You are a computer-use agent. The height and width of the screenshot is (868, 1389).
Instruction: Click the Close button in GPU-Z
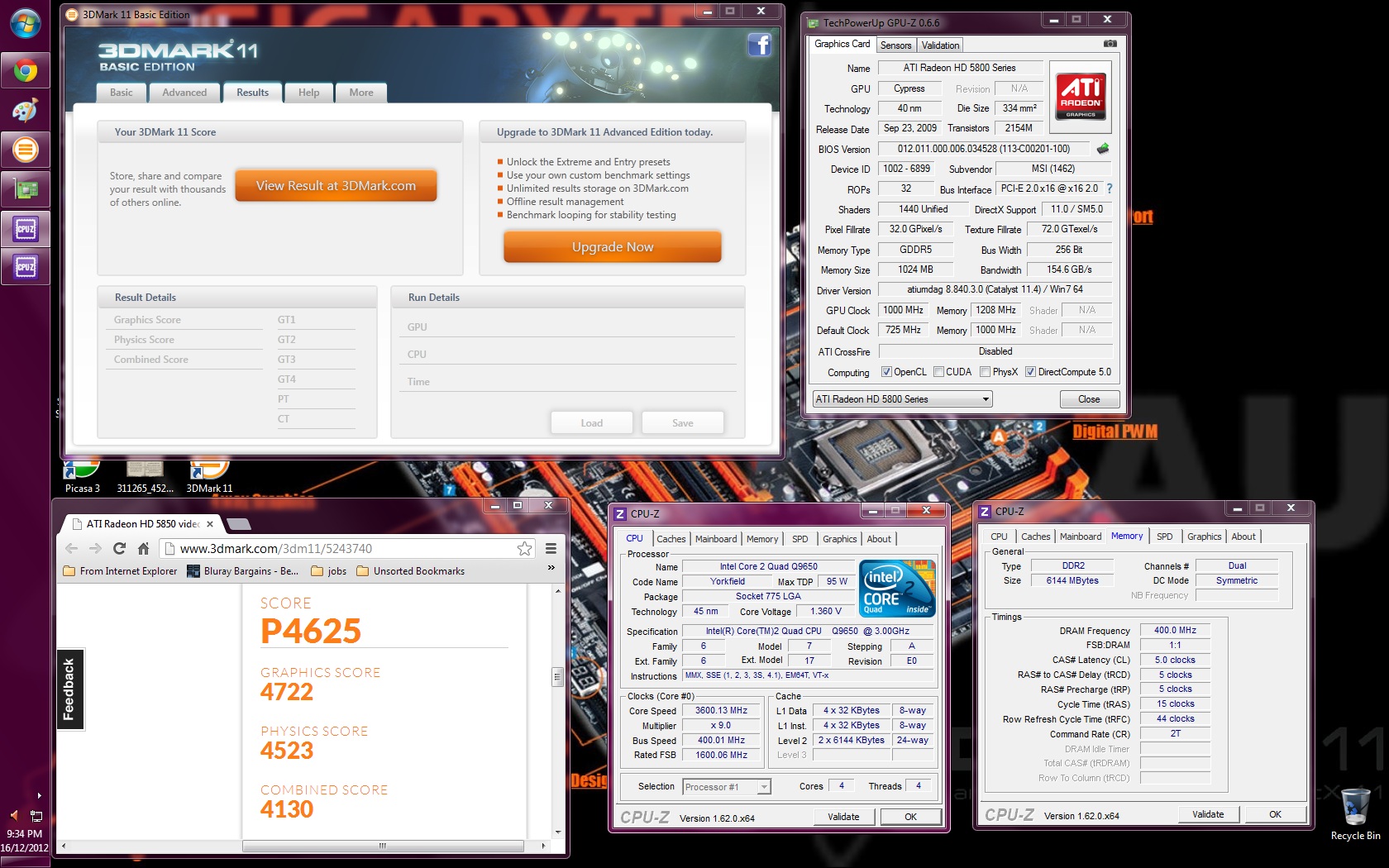1089,399
